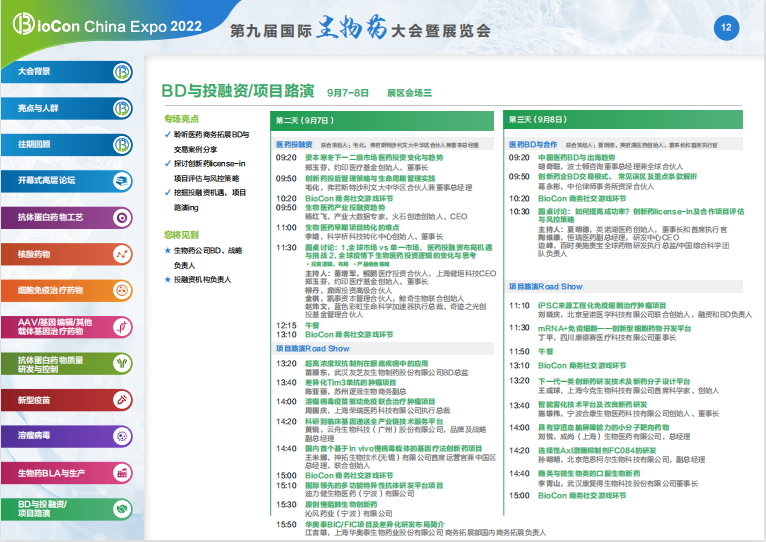Click the page number 12 badge
This screenshot has width=766, height=542.
point(726,28)
